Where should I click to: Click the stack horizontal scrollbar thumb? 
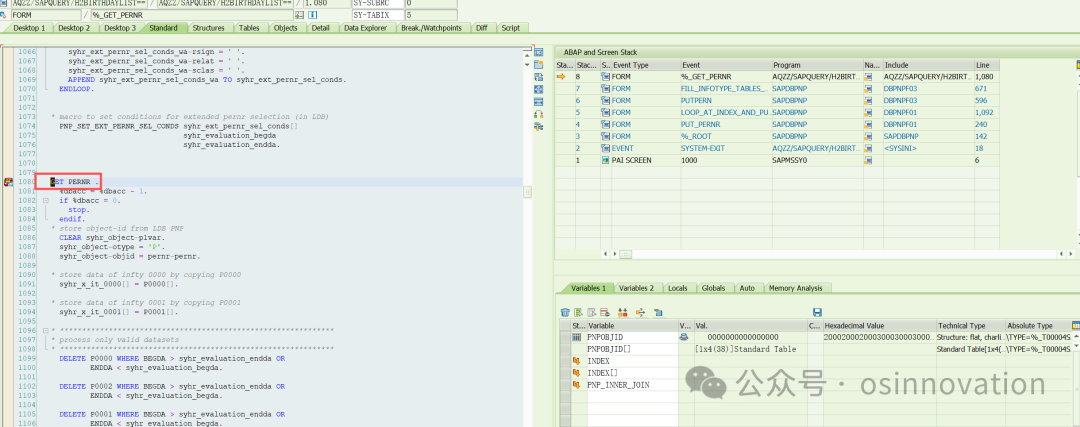[x=625, y=254]
